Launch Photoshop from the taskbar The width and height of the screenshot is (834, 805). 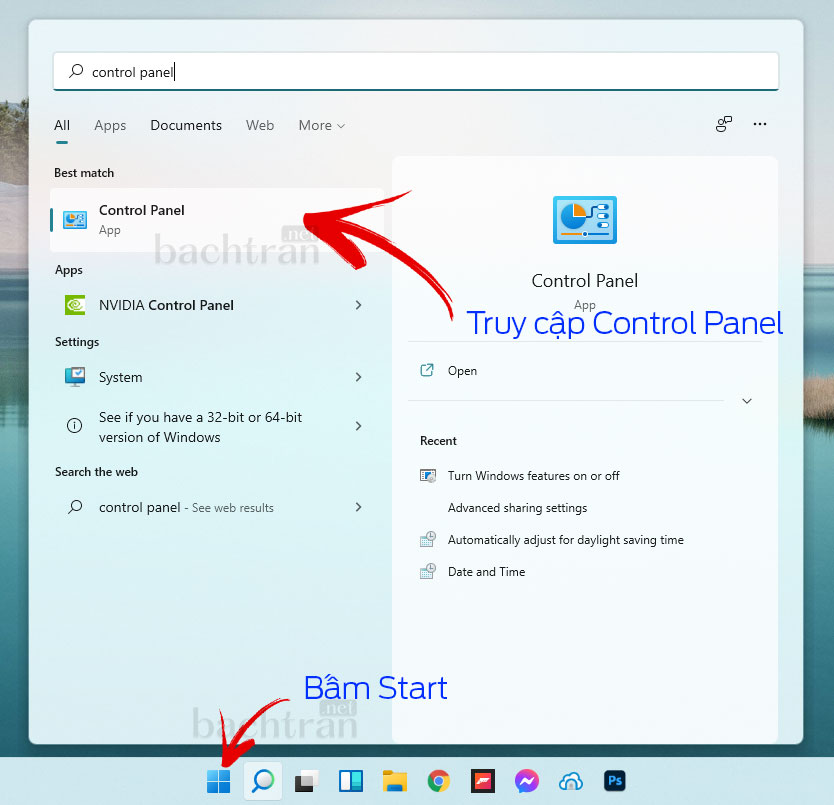[615, 781]
